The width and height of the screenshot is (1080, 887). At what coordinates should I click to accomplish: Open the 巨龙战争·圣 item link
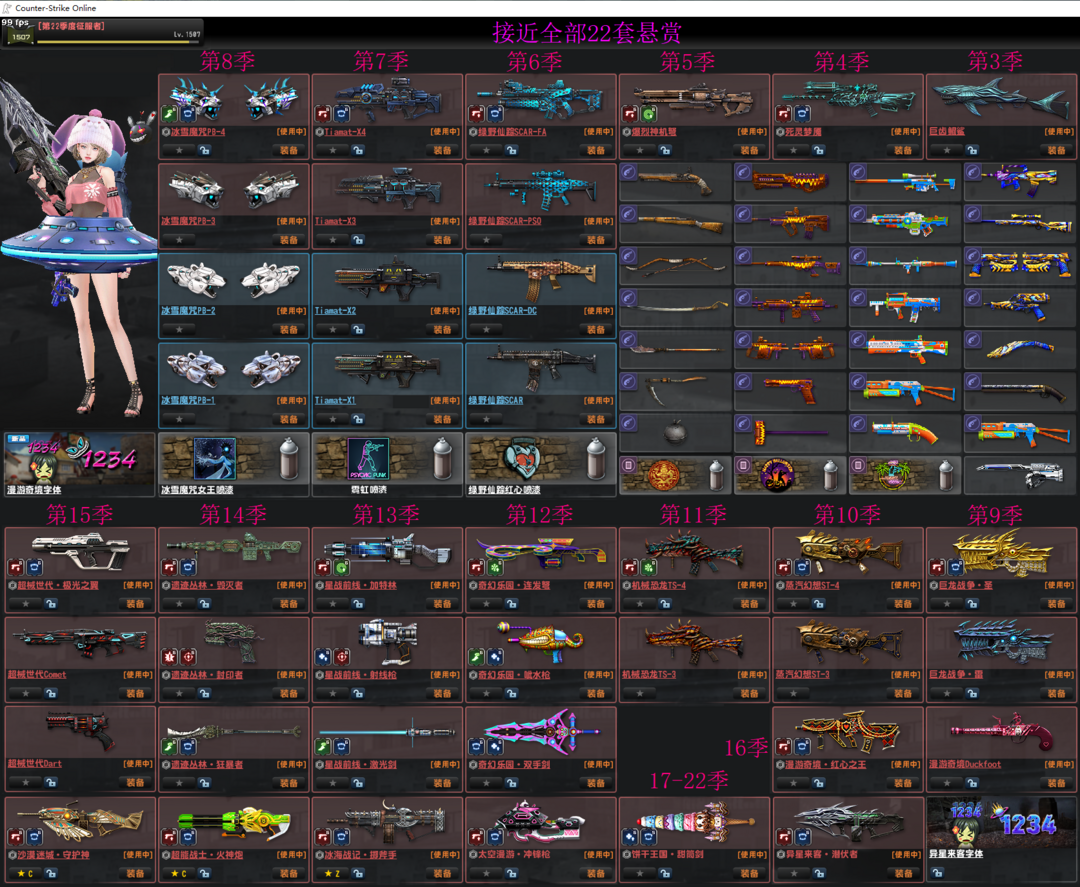pos(966,585)
